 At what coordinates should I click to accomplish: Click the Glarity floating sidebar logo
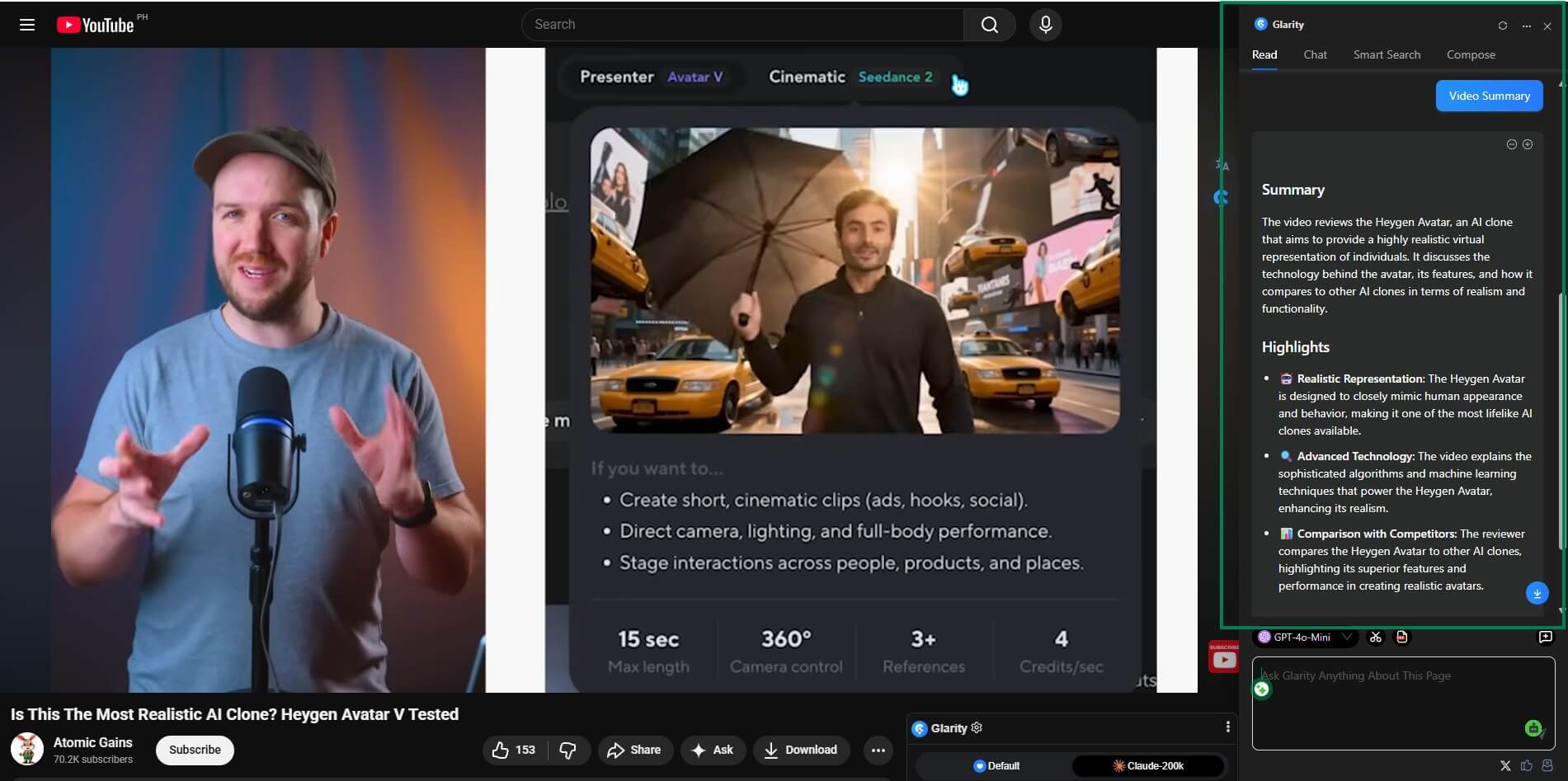click(1222, 197)
